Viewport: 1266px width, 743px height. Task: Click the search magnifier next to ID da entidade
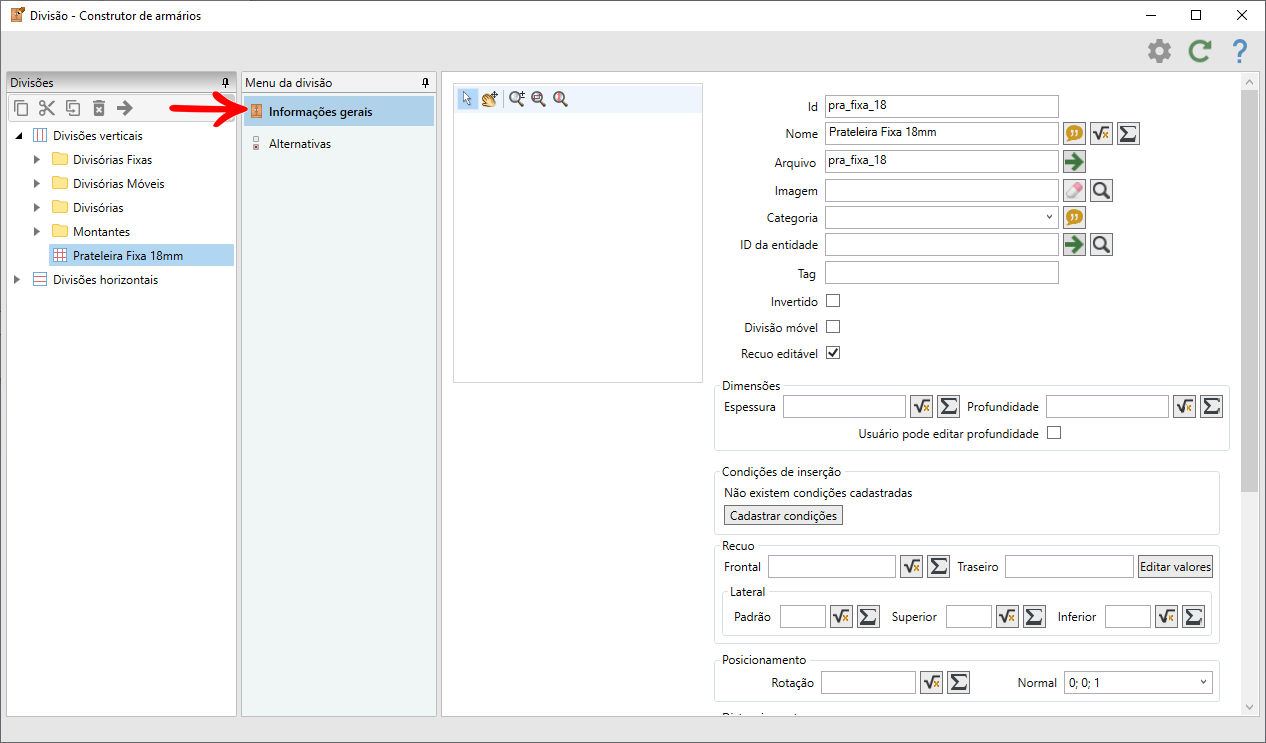[1101, 244]
